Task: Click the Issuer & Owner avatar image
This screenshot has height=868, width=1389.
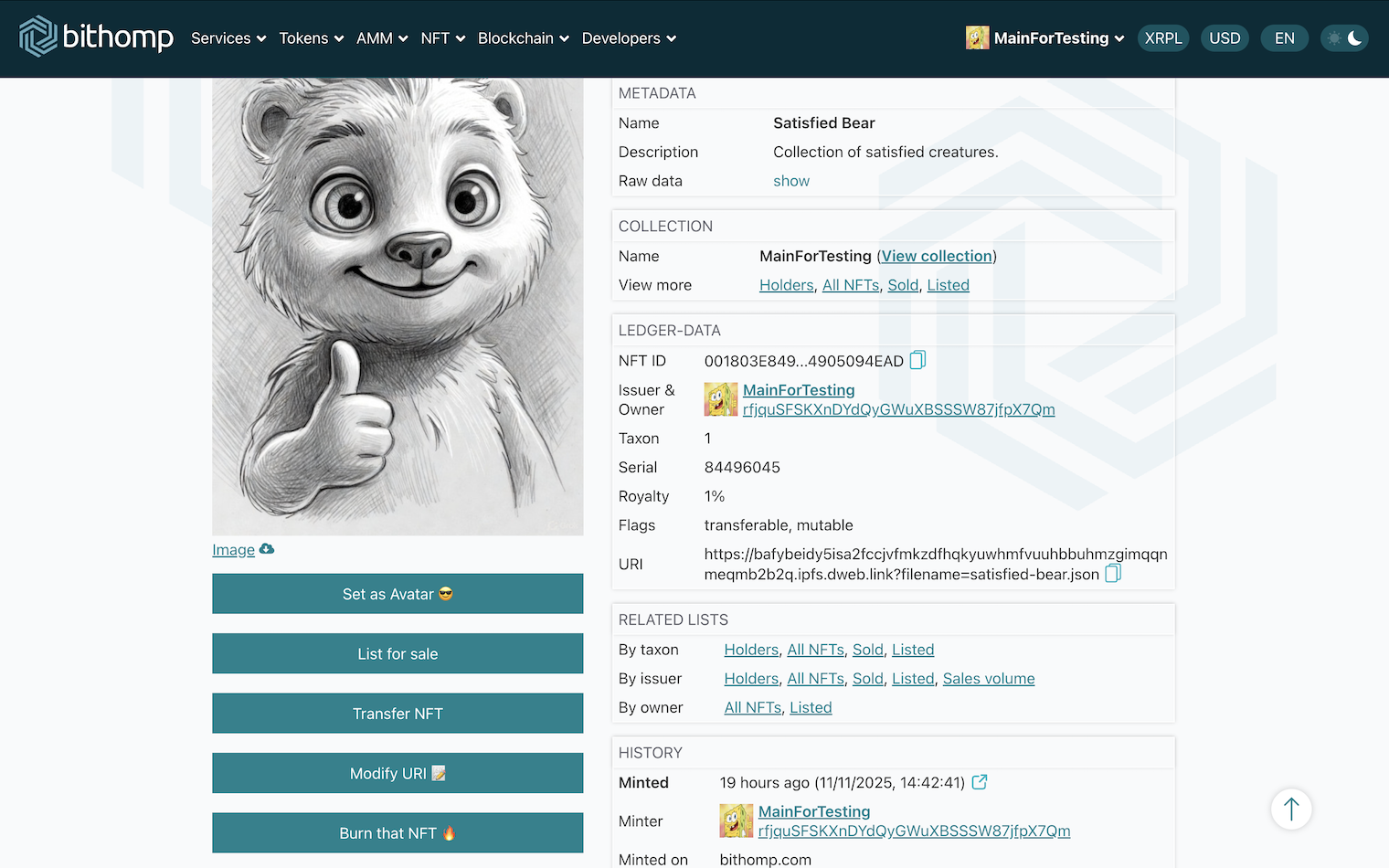Action: 720,399
